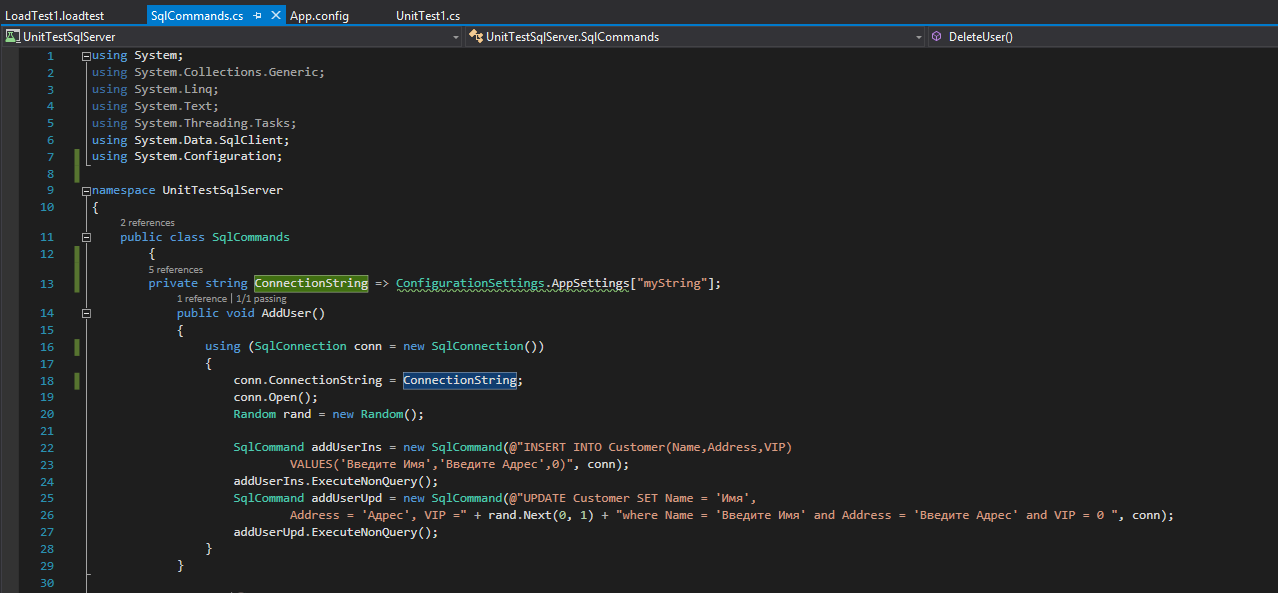Viewport: 1278px width, 593px height.
Task: Collapse the namespace UnitTestSqlServer block
Action: (x=87, y=190)
